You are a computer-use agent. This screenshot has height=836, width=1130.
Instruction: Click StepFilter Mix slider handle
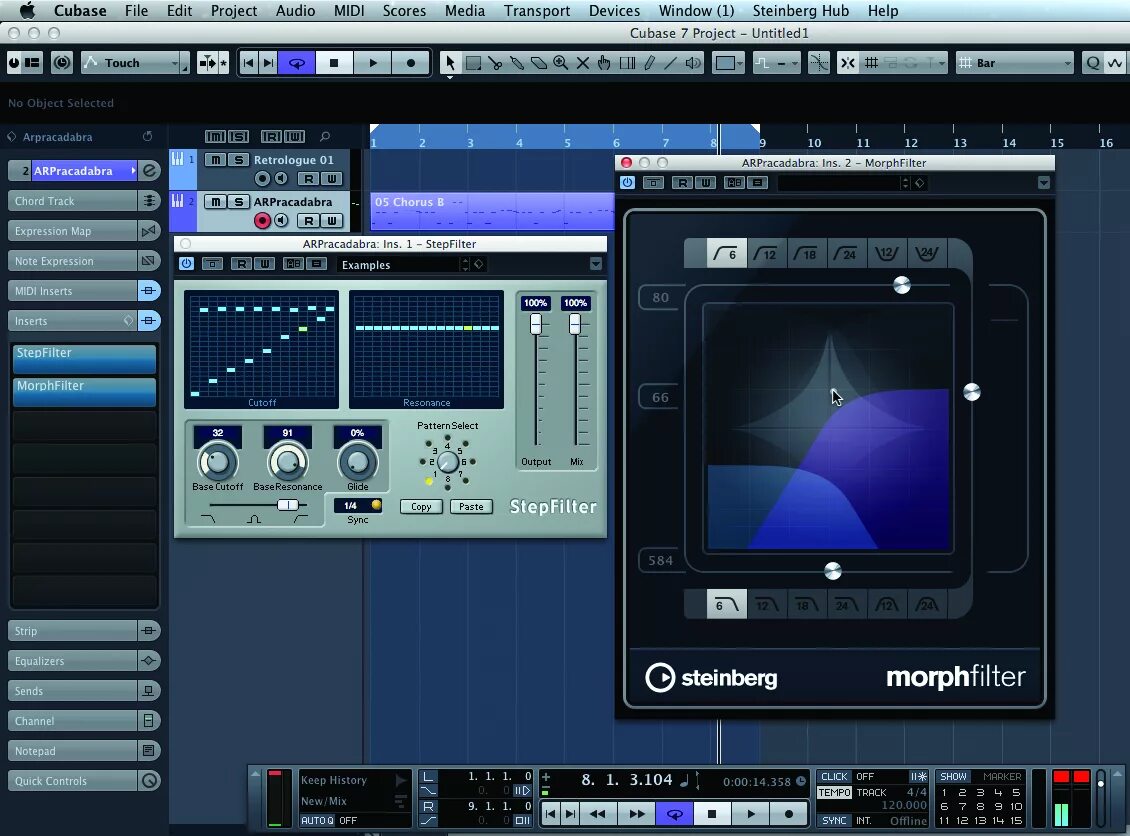coord(575,324)
